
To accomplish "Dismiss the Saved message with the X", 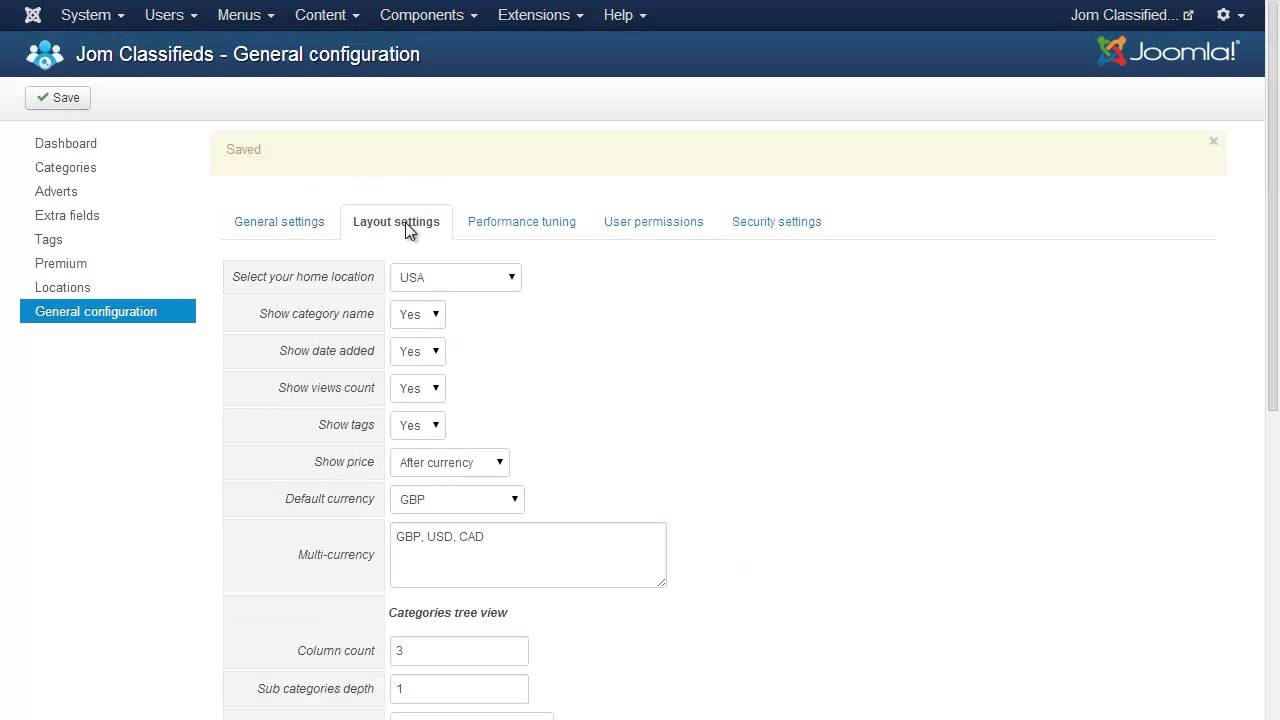I will [x=1213, y=141].
